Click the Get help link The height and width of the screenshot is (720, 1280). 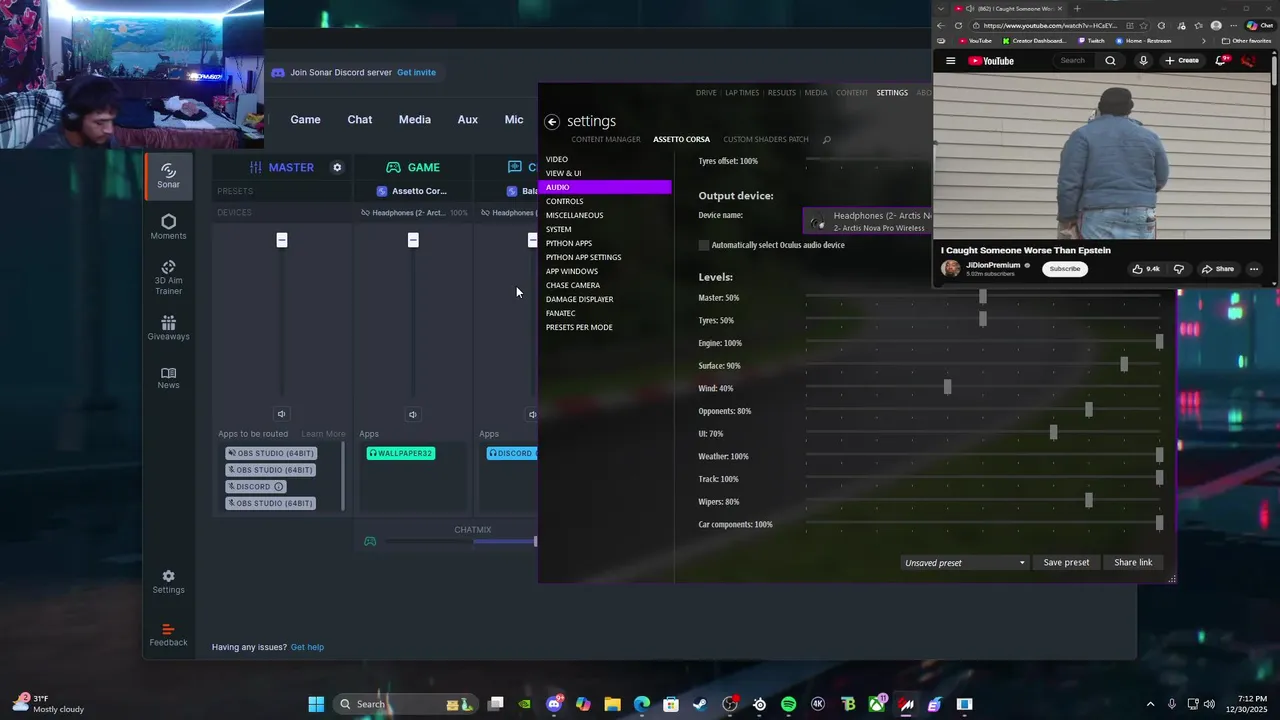[307, 648]
